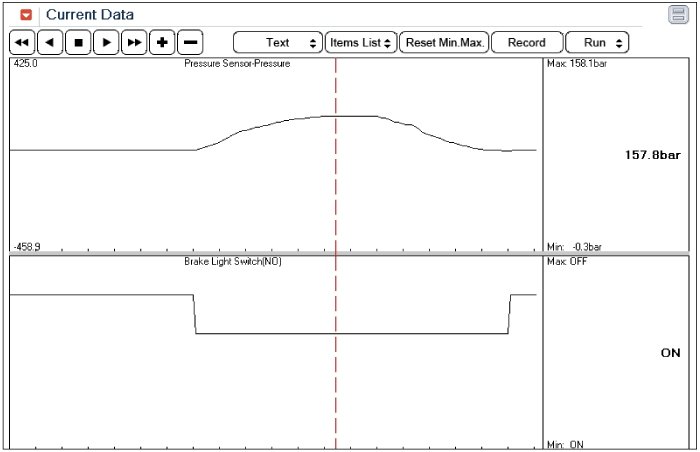Start recording with the Record button

(x=526, y=43)
